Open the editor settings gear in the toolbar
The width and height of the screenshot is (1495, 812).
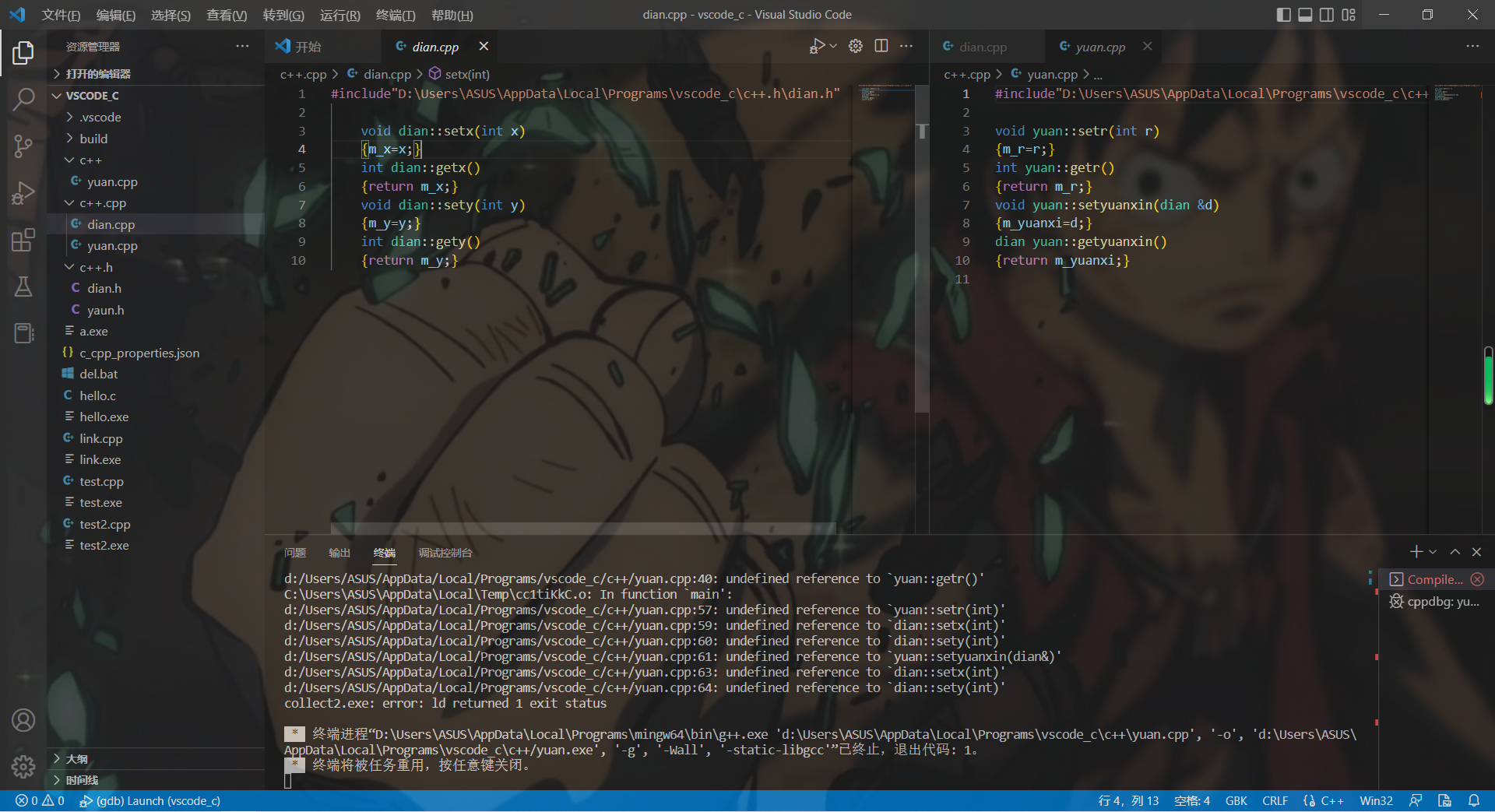[x=856, y=46]
